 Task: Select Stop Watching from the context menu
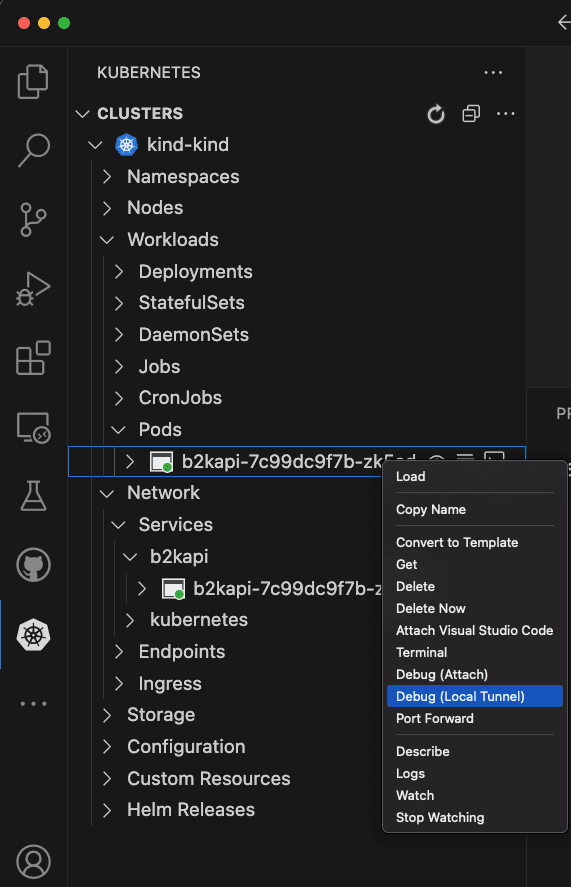(x=475, y=818)
